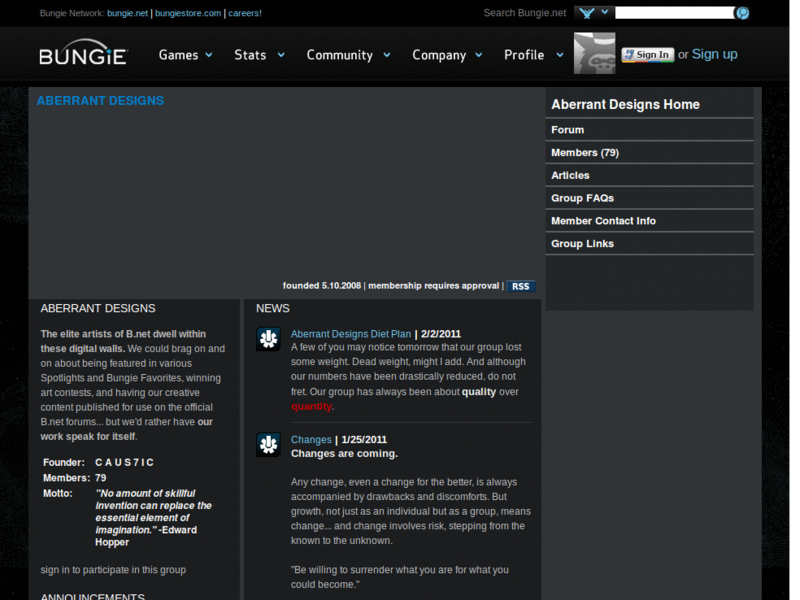Image resolution: width=800 pixels, height=600 pixels.
Task: Click founder name C A U S 7 I C
Action: [x=124, y=463]
